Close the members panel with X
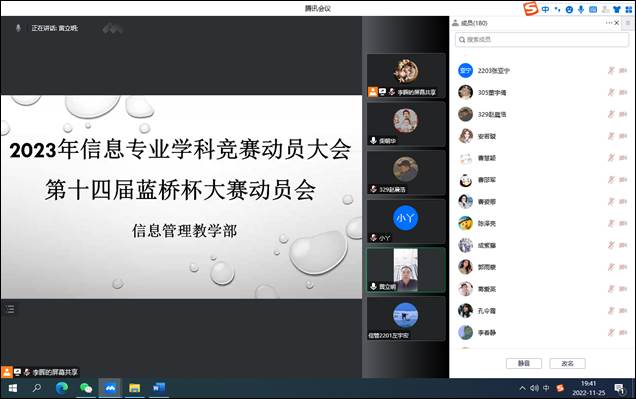636x399 pixels. 617,23
